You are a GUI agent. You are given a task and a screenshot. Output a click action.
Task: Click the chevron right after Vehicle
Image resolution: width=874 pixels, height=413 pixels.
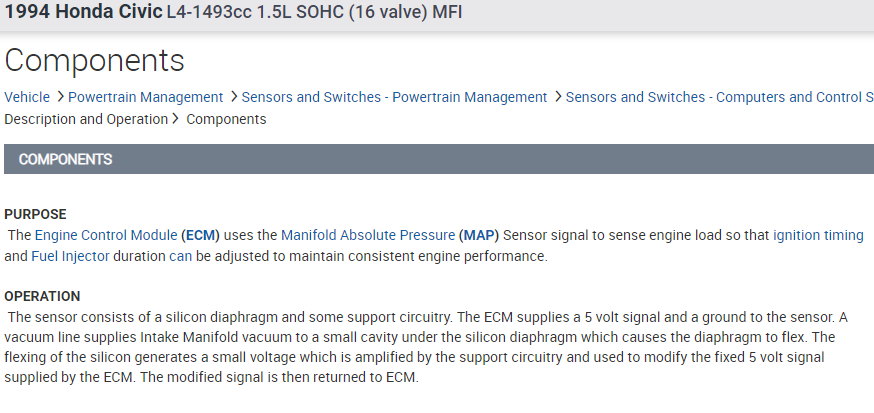tap(61, 97)
